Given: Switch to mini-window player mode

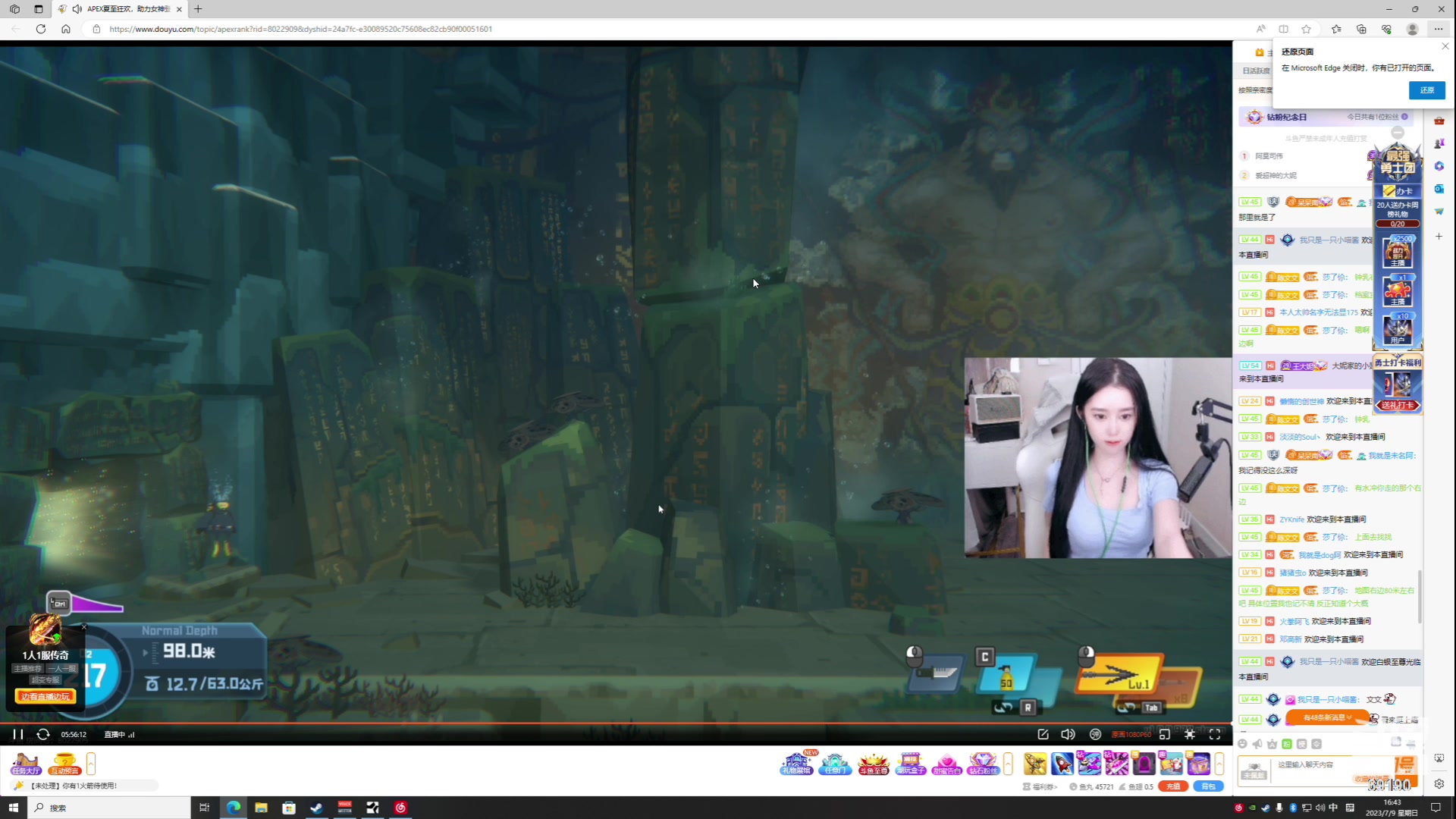Looking at the screenshot, I should pos(1165,734).
